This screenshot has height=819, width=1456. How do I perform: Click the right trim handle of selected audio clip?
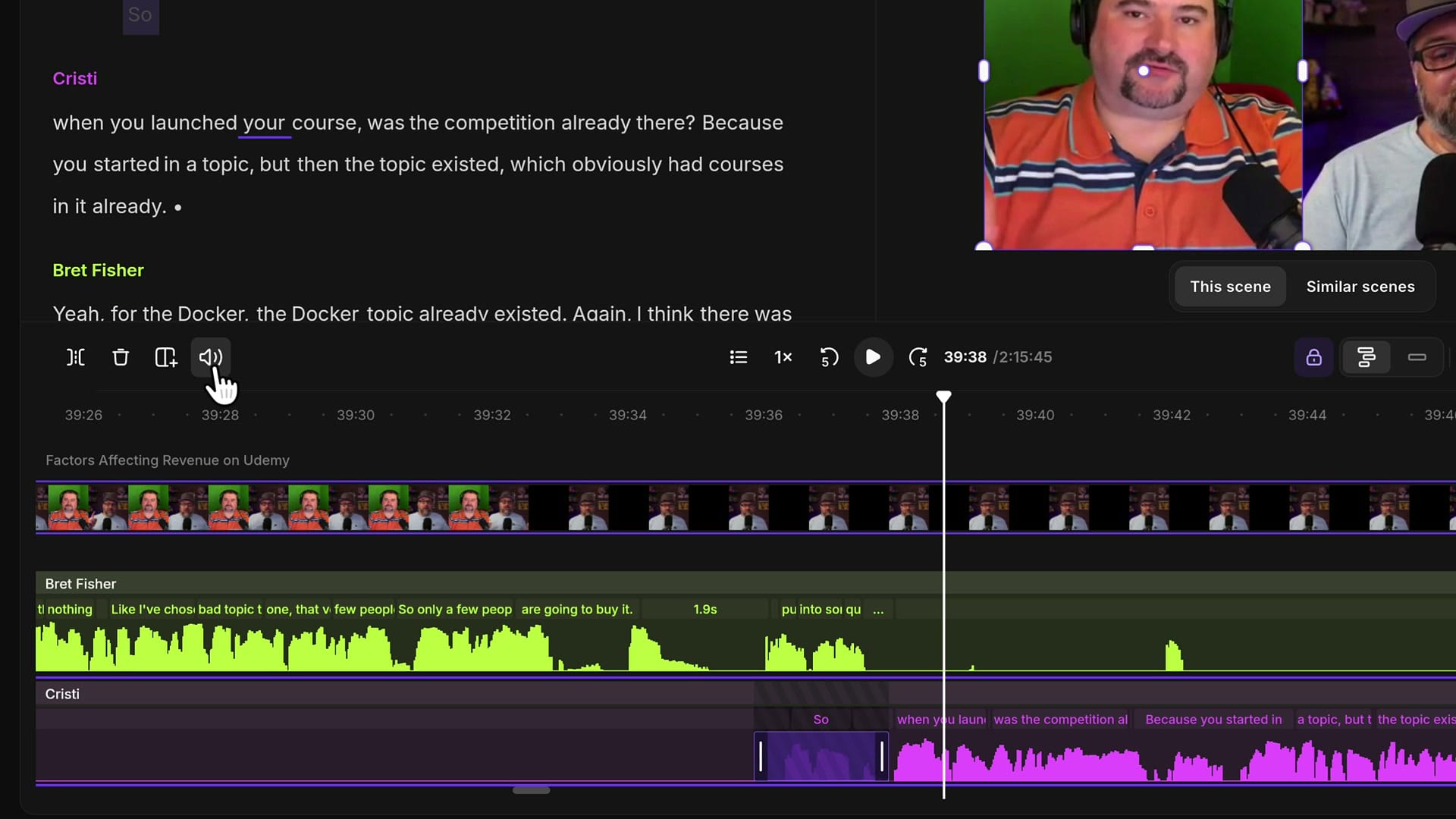click(x=882, y=757)
